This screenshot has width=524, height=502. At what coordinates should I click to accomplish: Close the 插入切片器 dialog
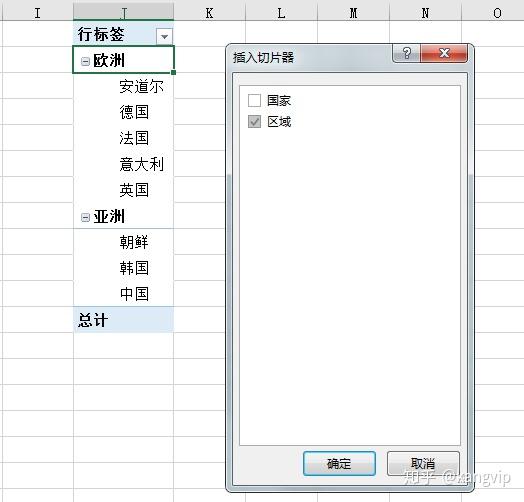pyautogui.click(x=444, y=53)
